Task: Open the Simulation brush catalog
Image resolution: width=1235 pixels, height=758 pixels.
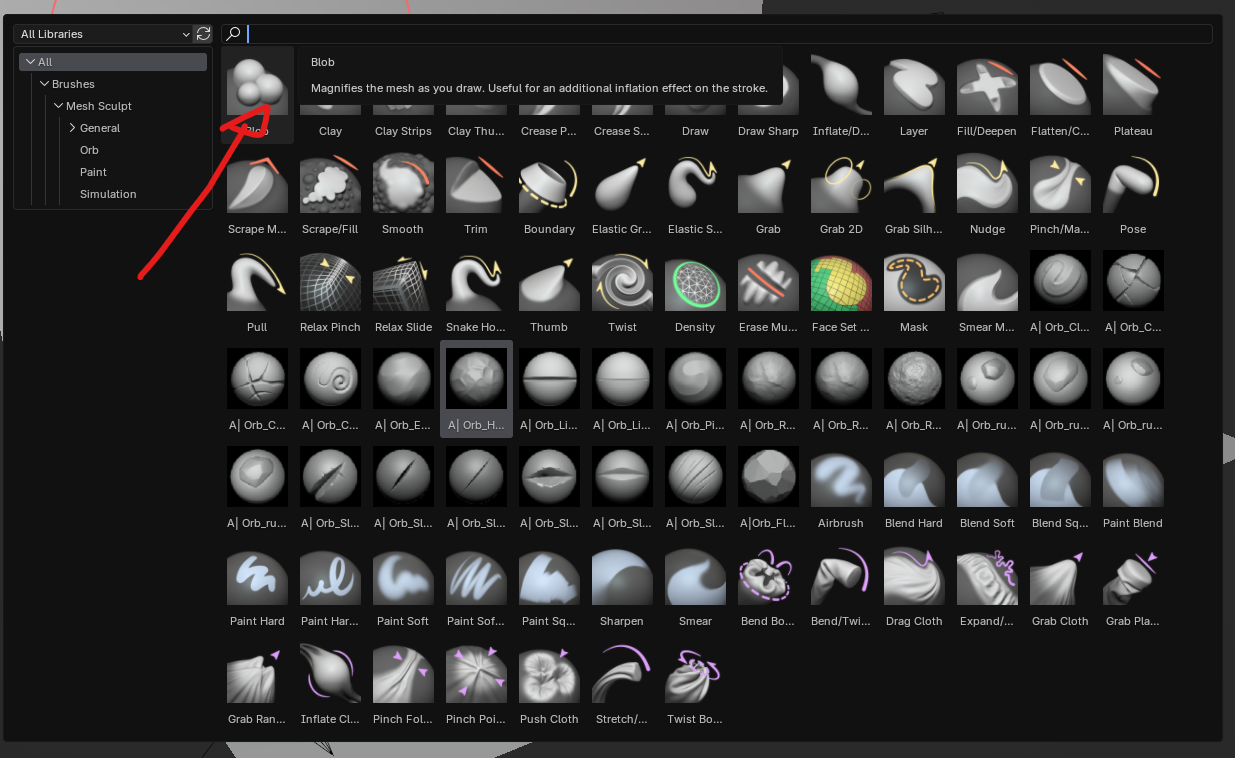Action: (108, 194)
